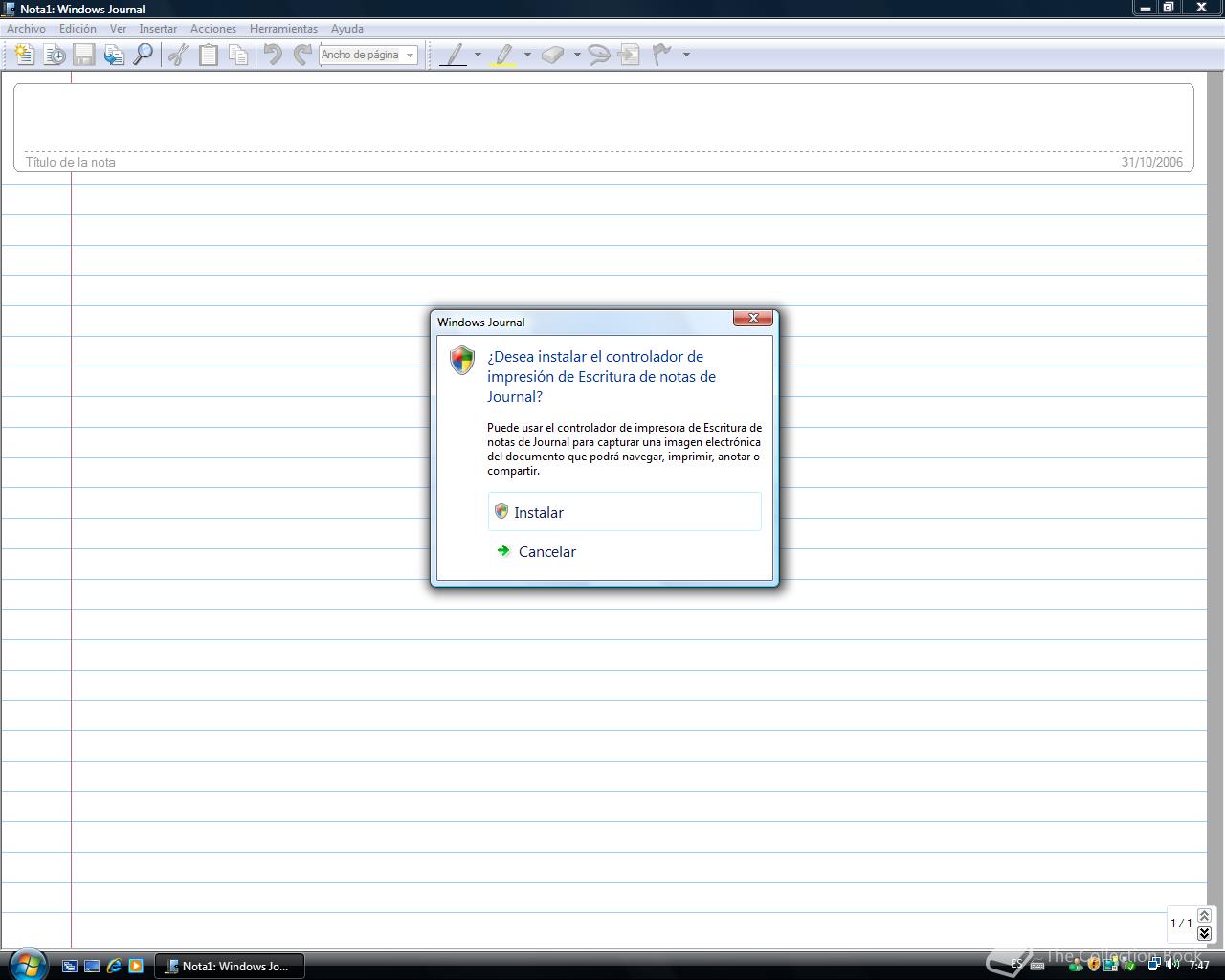Viewport: 1225px width, 980px height.
Task: Expand the Pen tool options arrow
Action: click(x=478, y=55)
